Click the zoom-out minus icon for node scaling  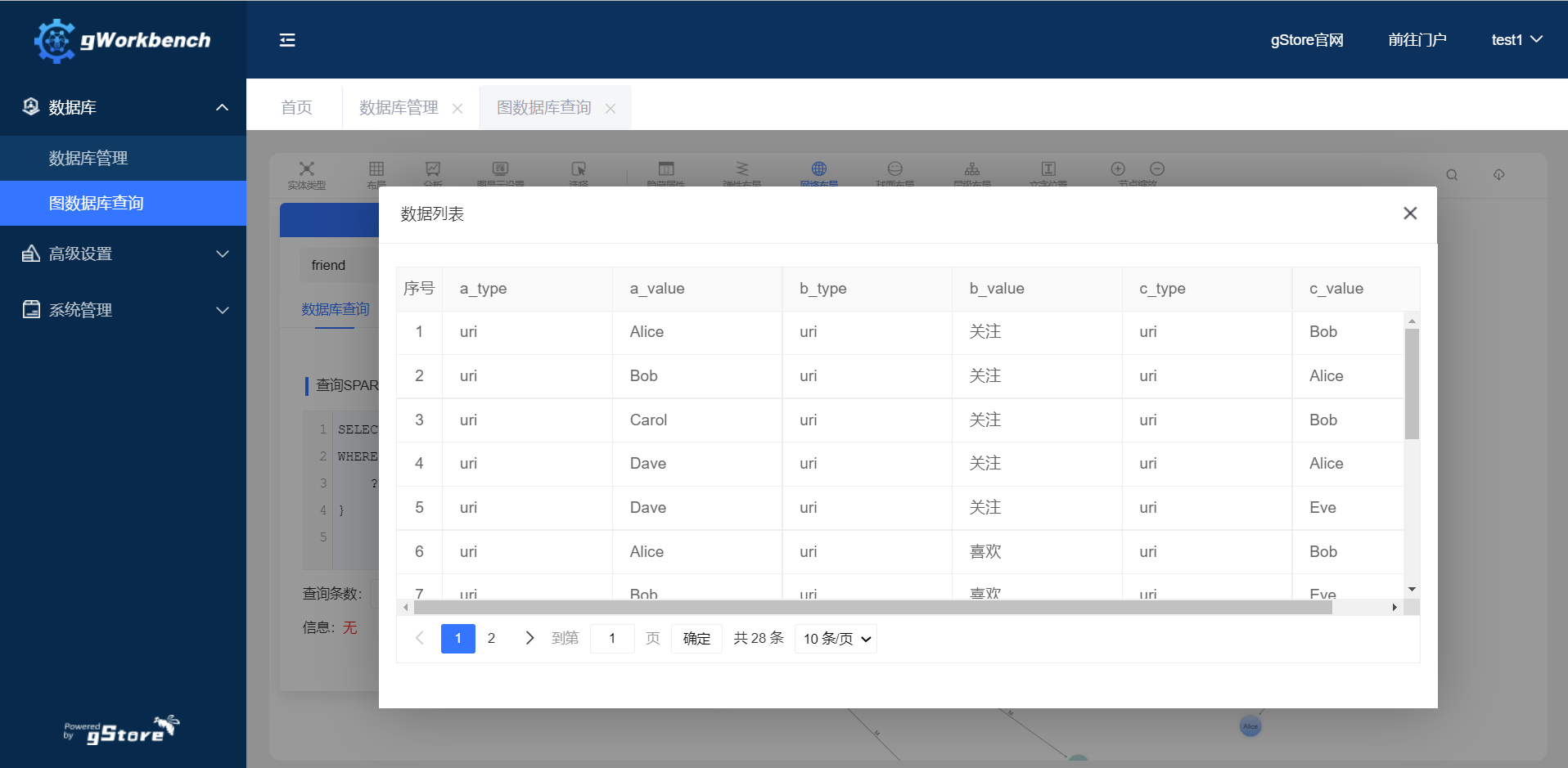(1156, 168)
